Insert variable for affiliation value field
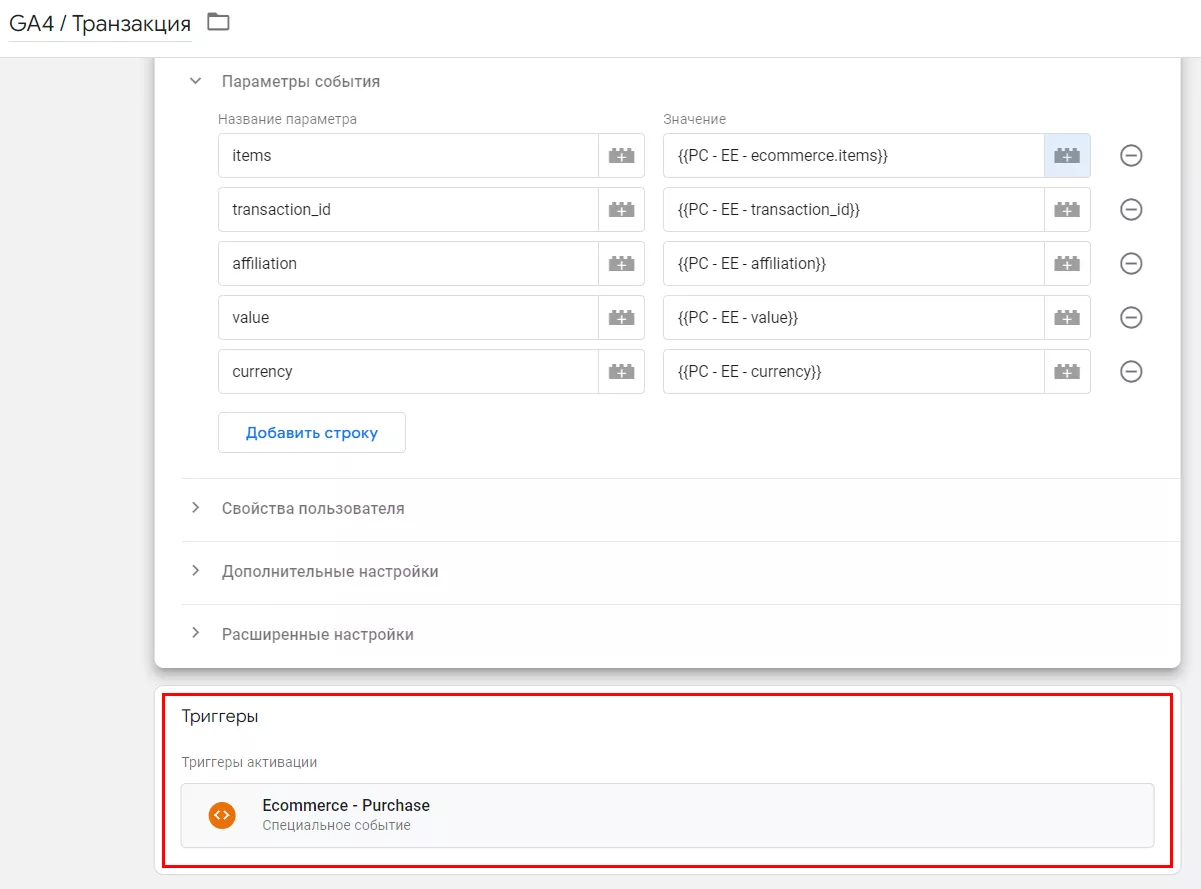 (1067, 264)
